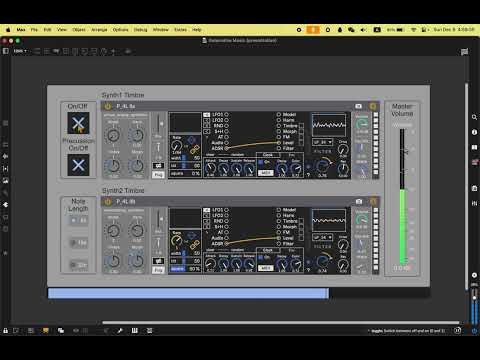Open the File menu
The height and width of the screenshot is (360, 480).
[x=34, y=30]
